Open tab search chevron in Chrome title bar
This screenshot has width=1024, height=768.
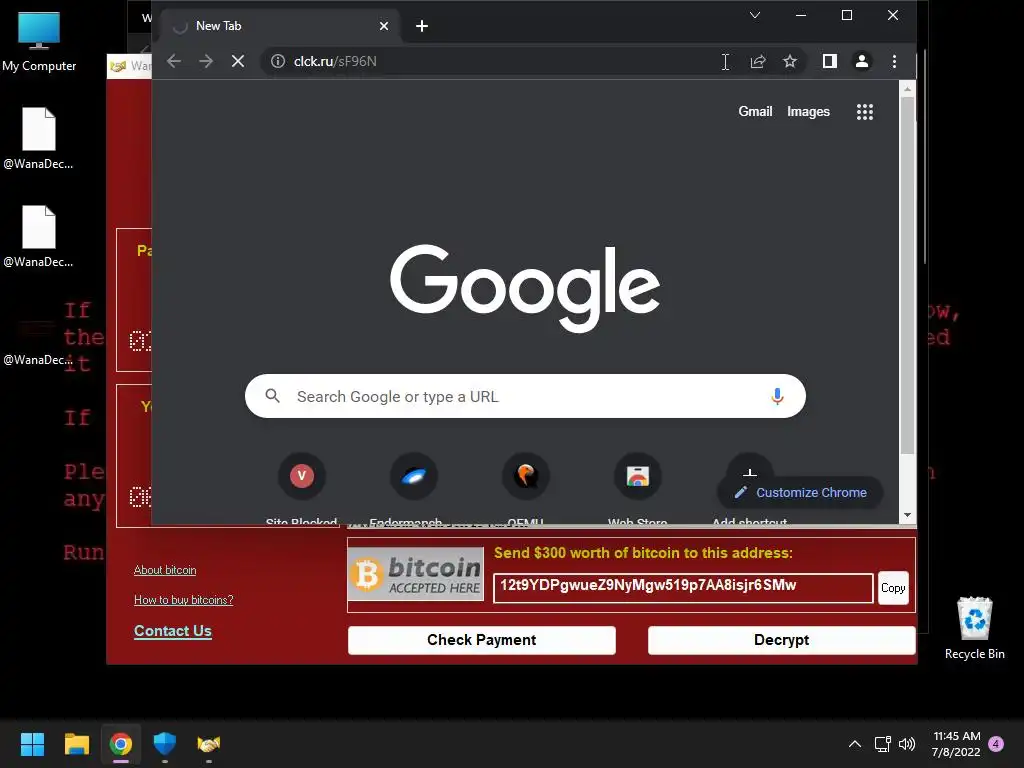click(x=755, y=15)
